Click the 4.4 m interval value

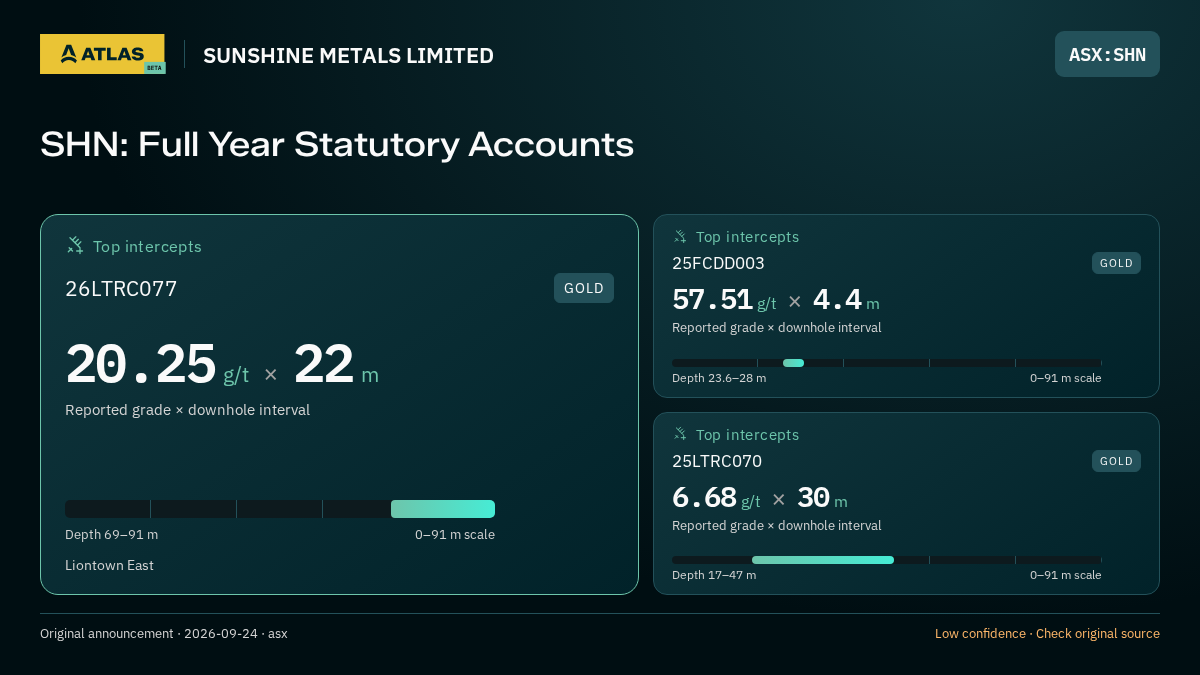[846, 300]
